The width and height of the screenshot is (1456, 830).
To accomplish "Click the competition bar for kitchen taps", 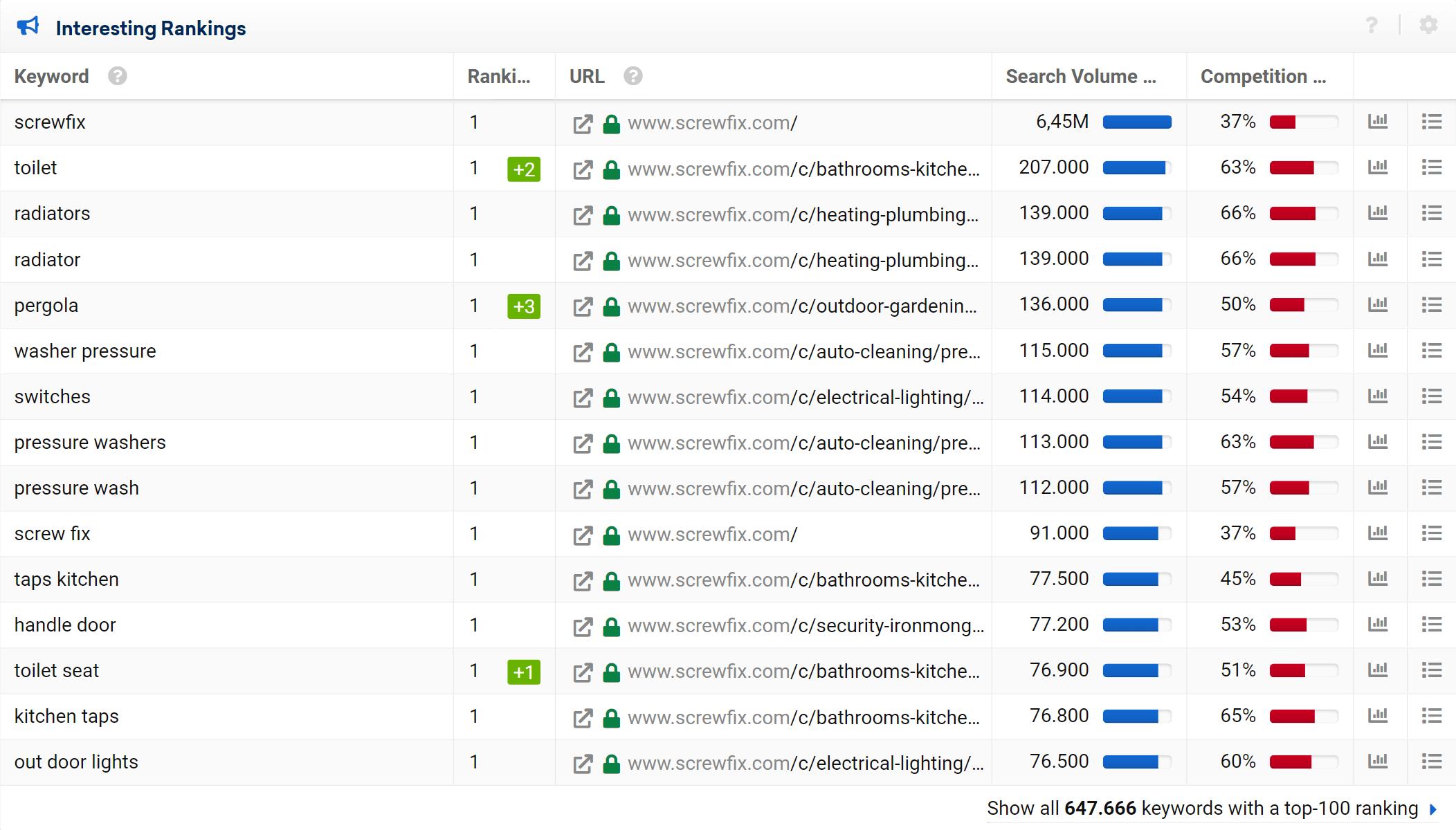I will [1304, 716].
